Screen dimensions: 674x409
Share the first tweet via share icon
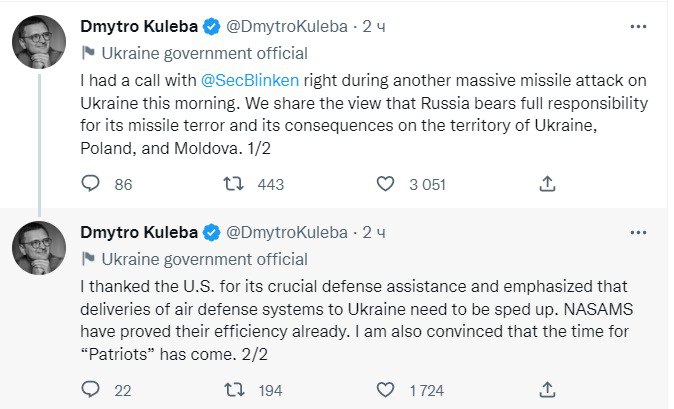(547, 184)
